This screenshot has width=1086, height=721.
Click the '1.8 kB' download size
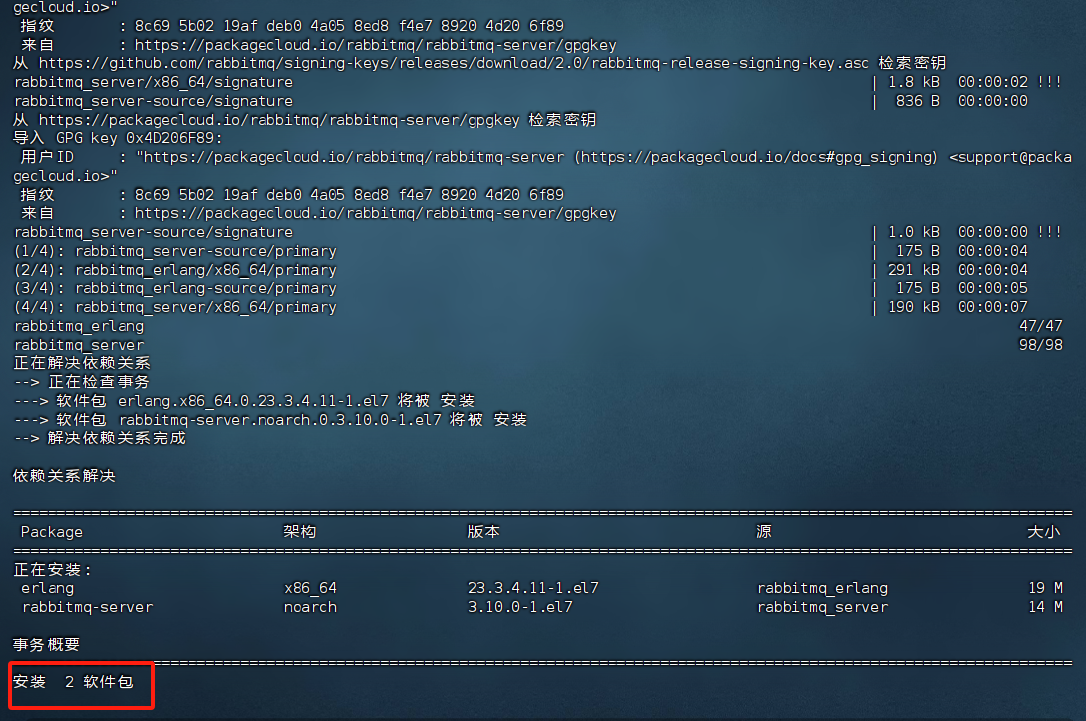pos(914,82)
